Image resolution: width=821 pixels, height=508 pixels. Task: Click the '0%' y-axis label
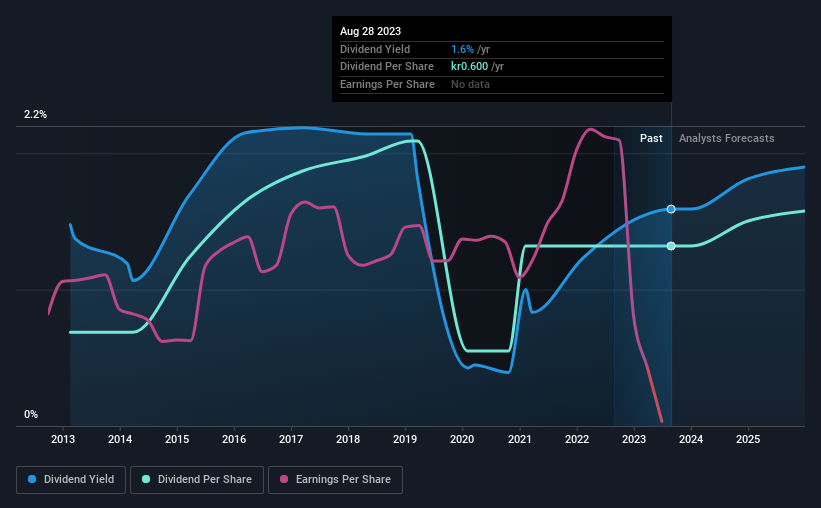pyautogui.click(x=31, y=414)
